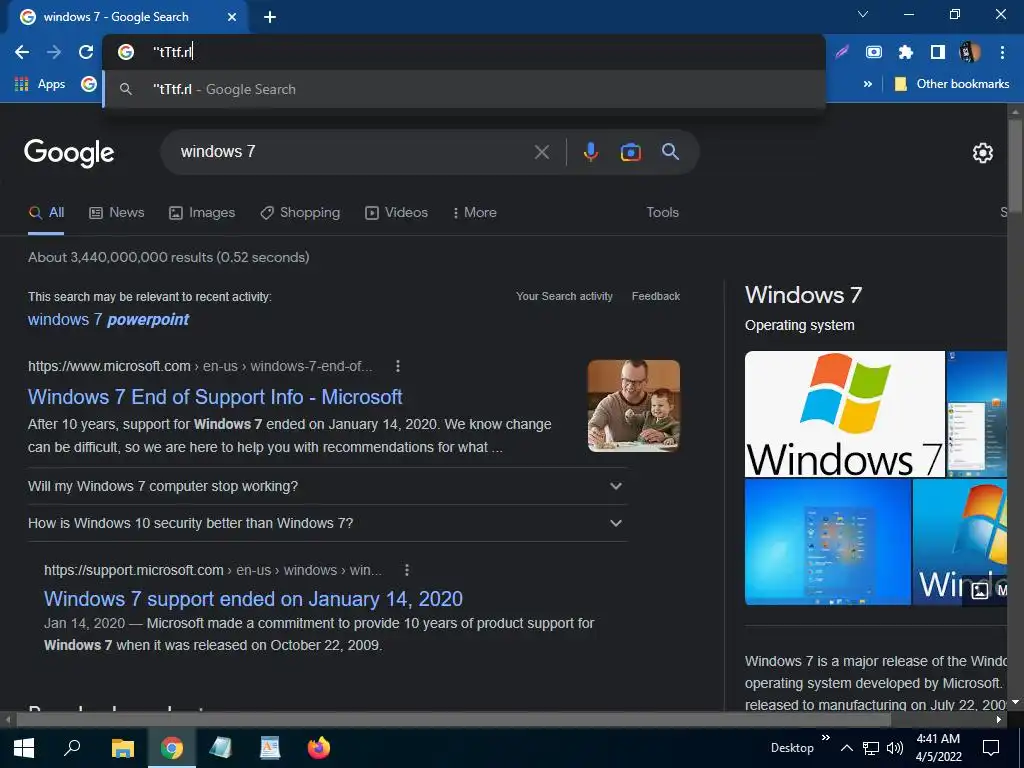Viewport: 1024px width, 768px height.
Task: Show hidden system tray icons
Action: coord(846,748)
